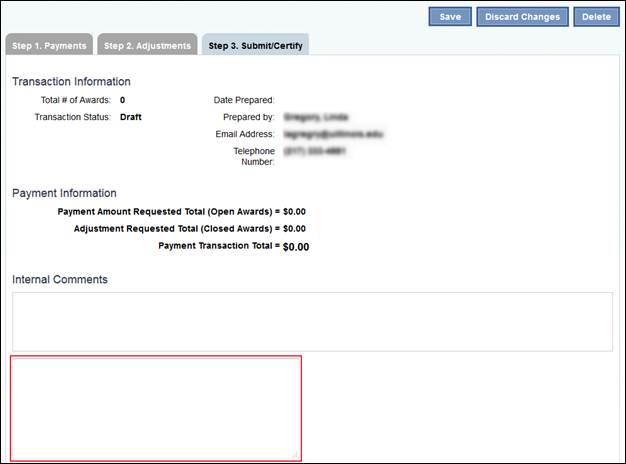The width and height of the screenshot is (626, 464).
Task: Click the Payment Transaction Total amount
Action: click(296, 246)
